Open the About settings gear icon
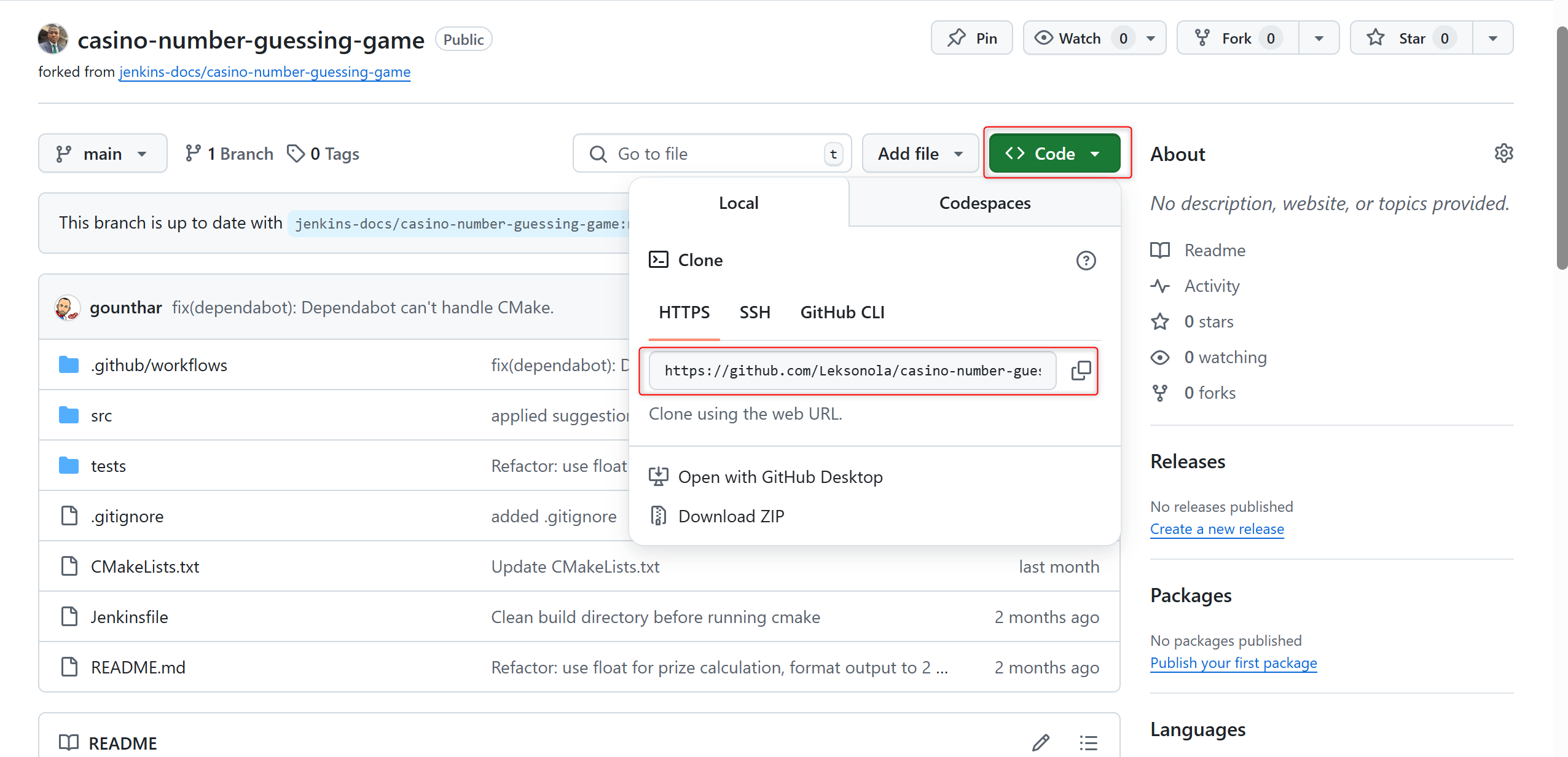Screen dimensions: 1568x757 1503,154
